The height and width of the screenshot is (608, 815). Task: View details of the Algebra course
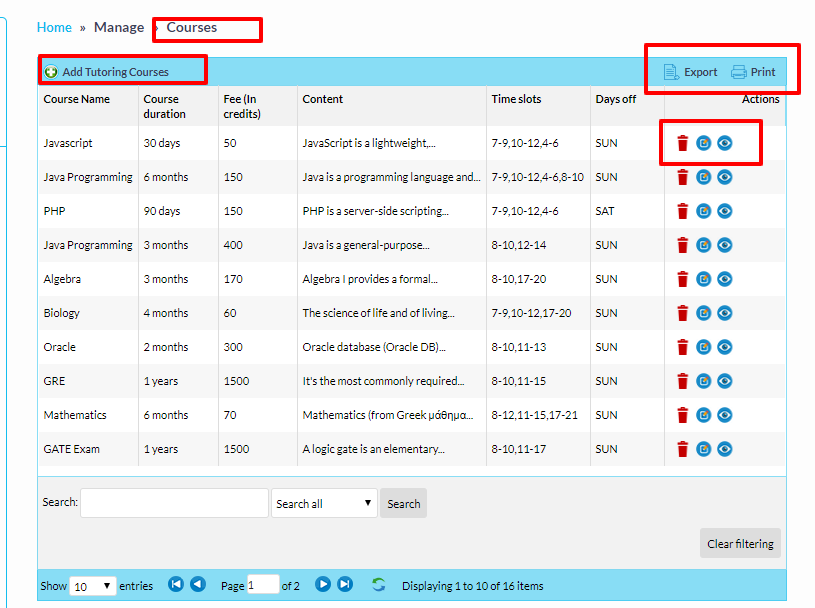pyautogui.click(x=725, y=279)
